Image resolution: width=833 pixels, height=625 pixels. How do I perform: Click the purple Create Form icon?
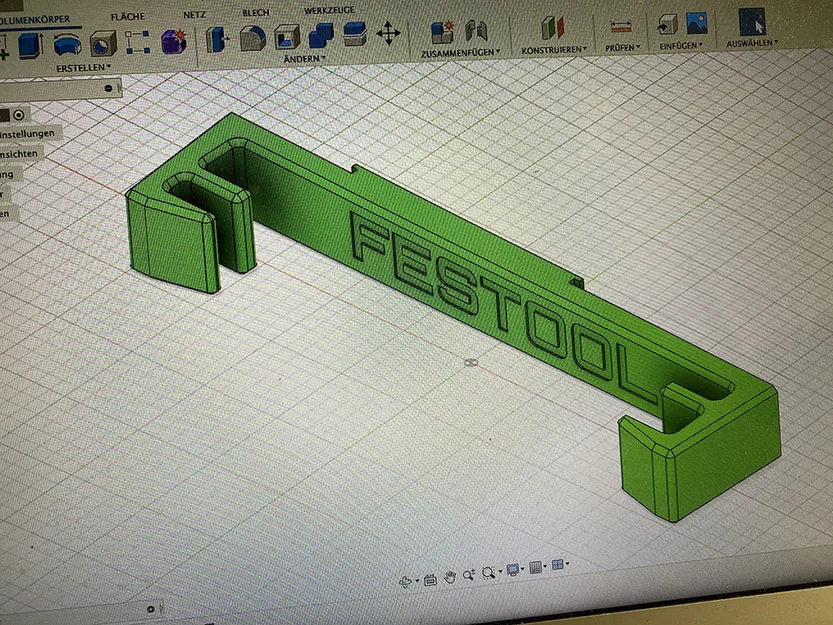[x=174, y=41]
